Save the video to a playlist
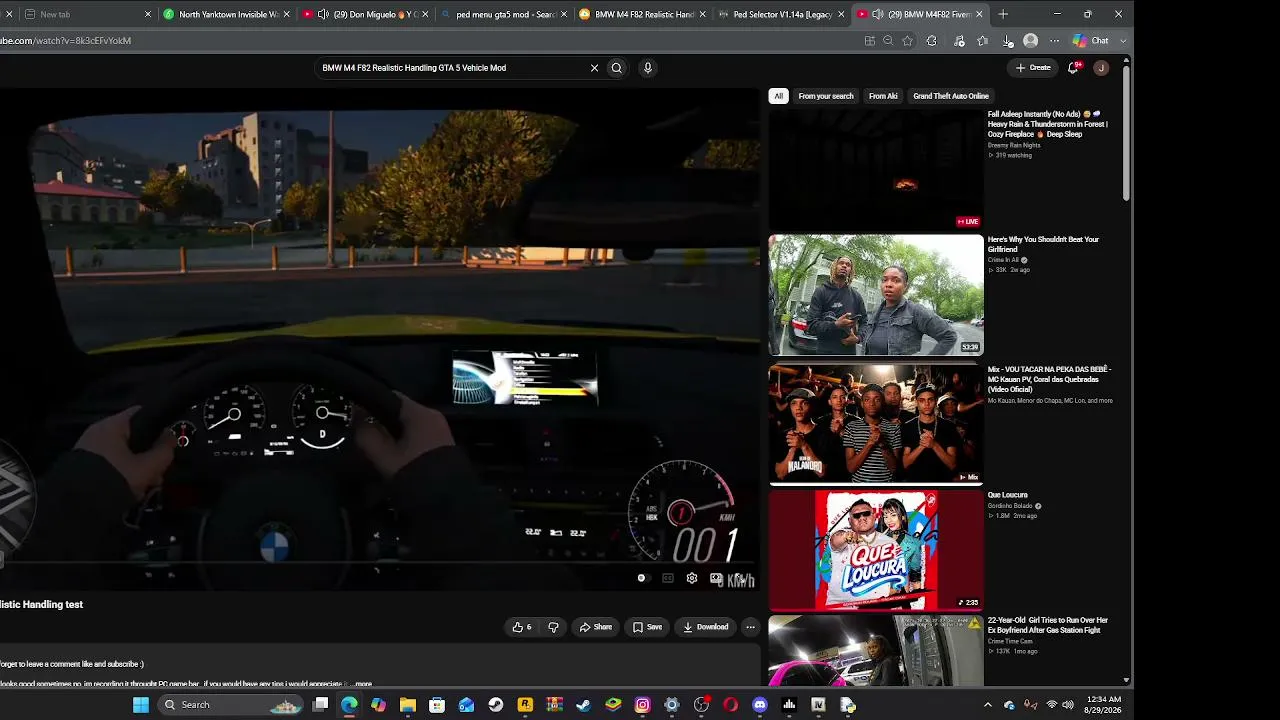 (648, 627)
